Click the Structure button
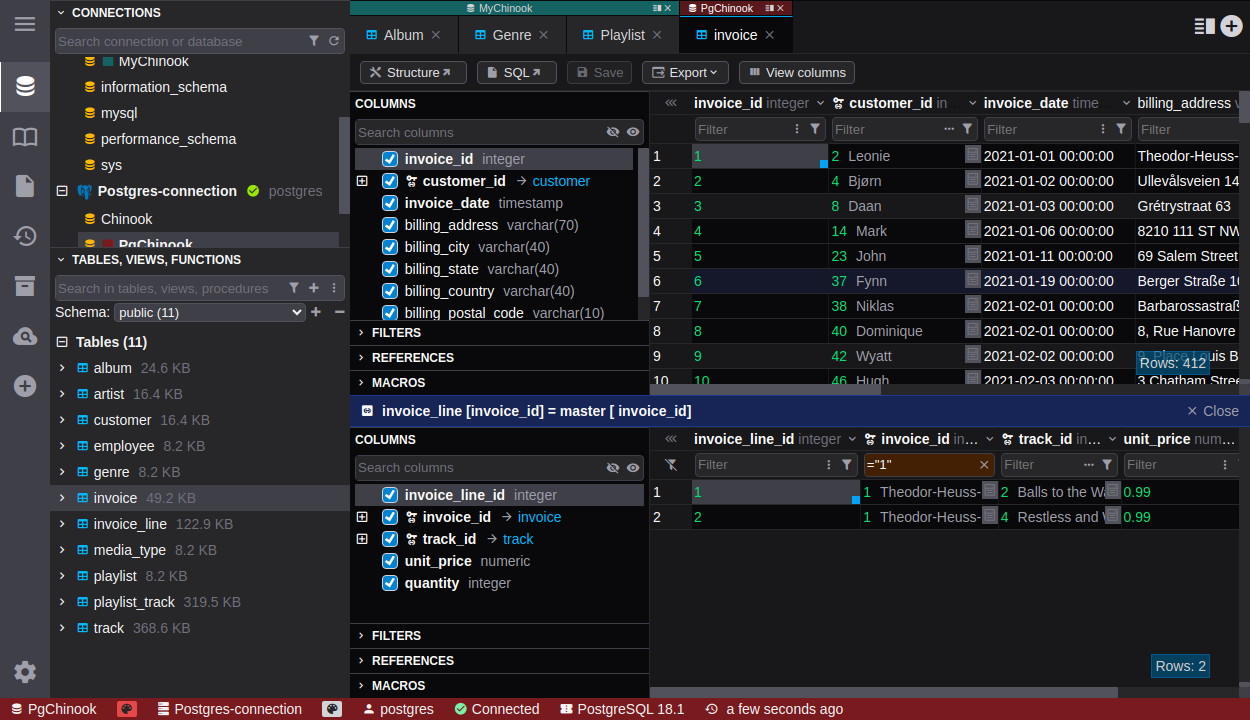The image size is (1250, 720). click(412, 72)
